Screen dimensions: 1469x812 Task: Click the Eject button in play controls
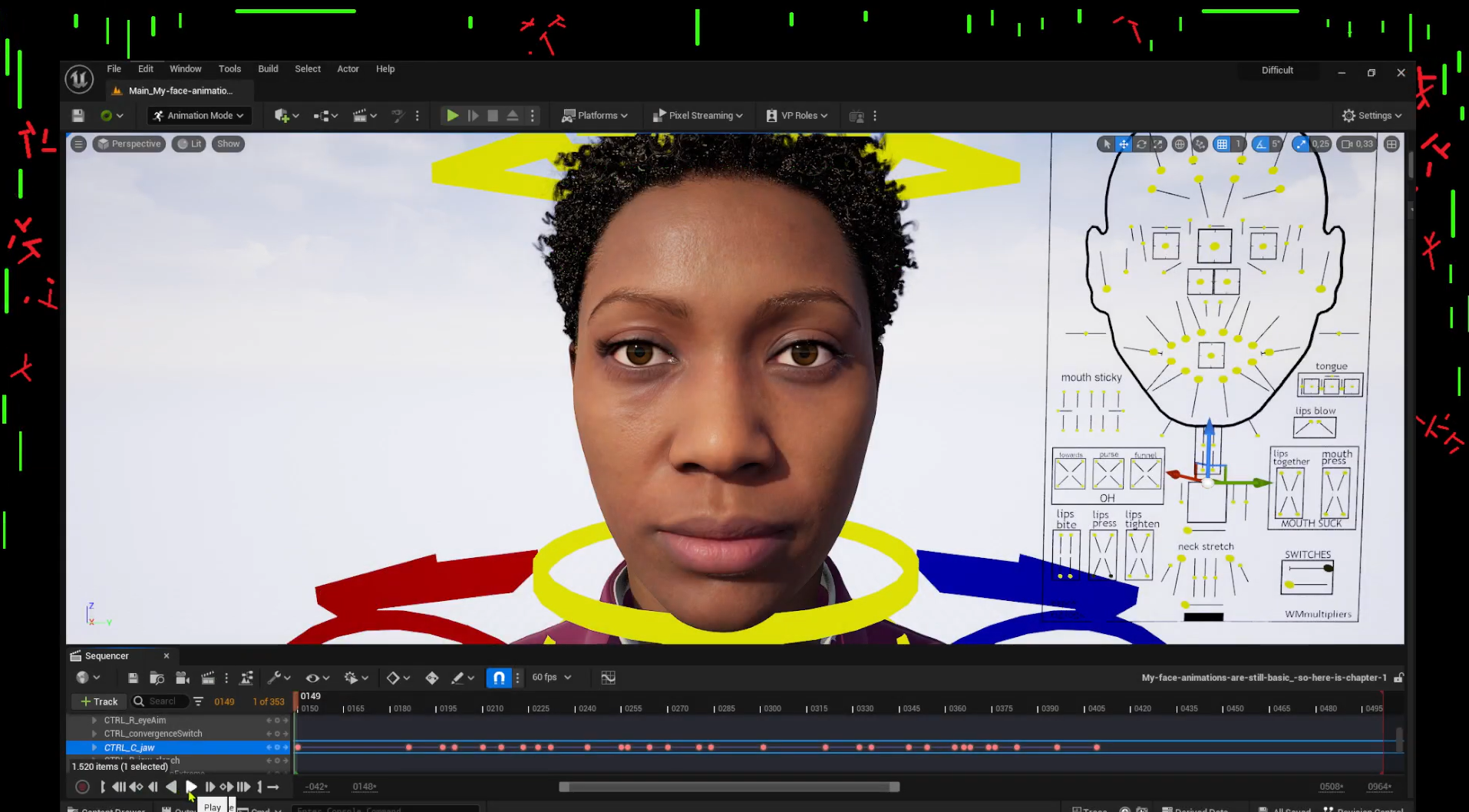tap(513, 116)
